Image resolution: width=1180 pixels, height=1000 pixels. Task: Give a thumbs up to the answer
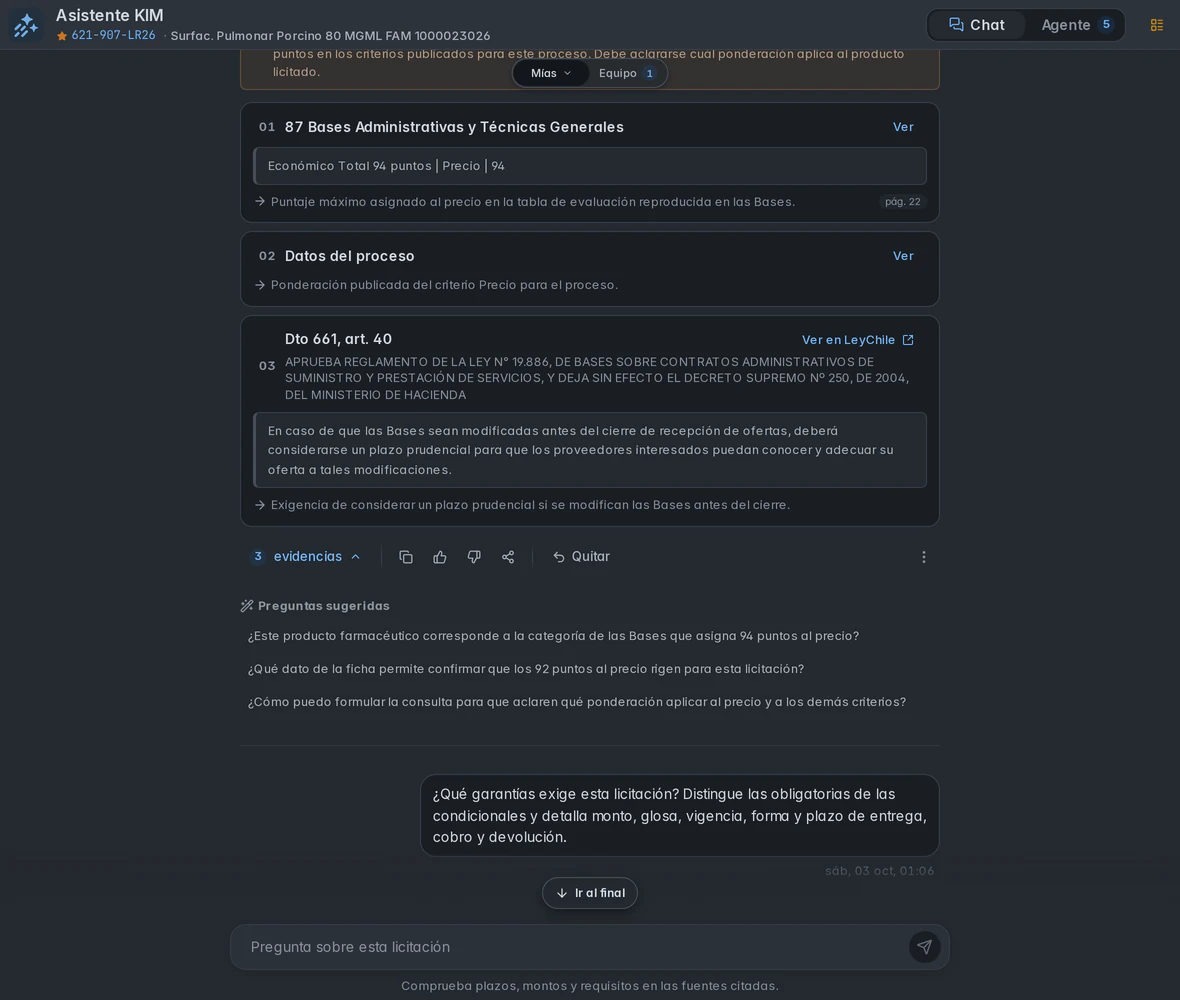(x=439, y=557)
